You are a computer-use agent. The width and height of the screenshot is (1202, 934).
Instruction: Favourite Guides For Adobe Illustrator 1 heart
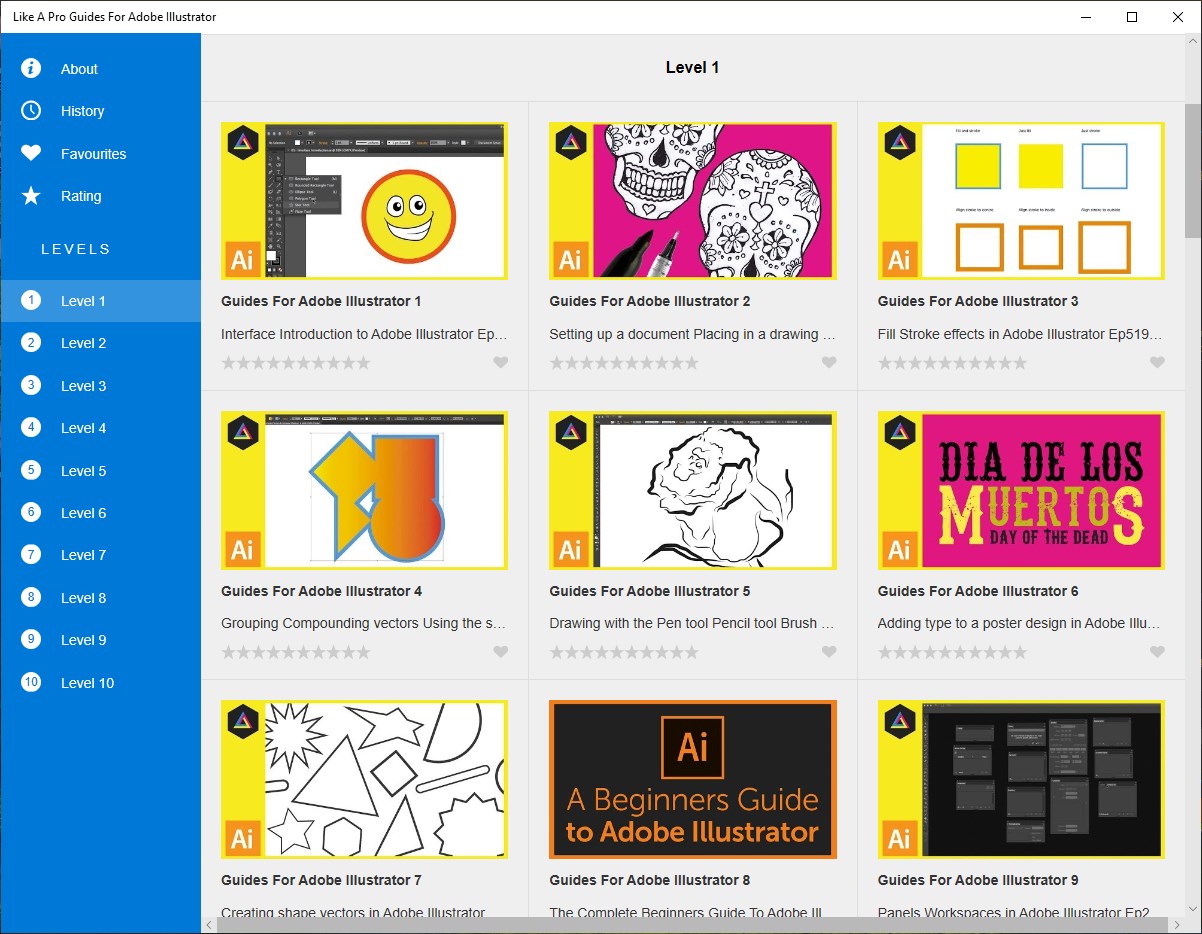coord(501,363)
